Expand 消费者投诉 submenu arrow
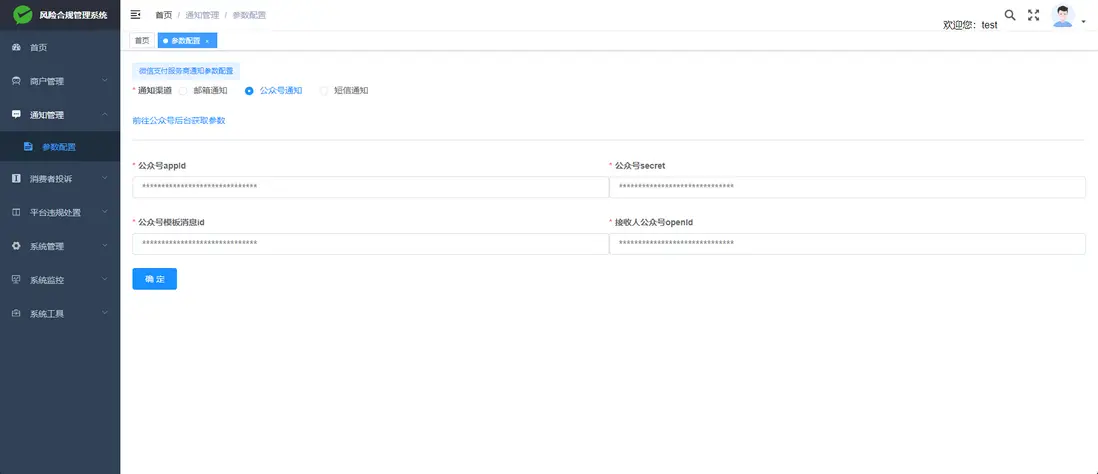This screenshot has height=474, width=1098. tap(104, 179)
